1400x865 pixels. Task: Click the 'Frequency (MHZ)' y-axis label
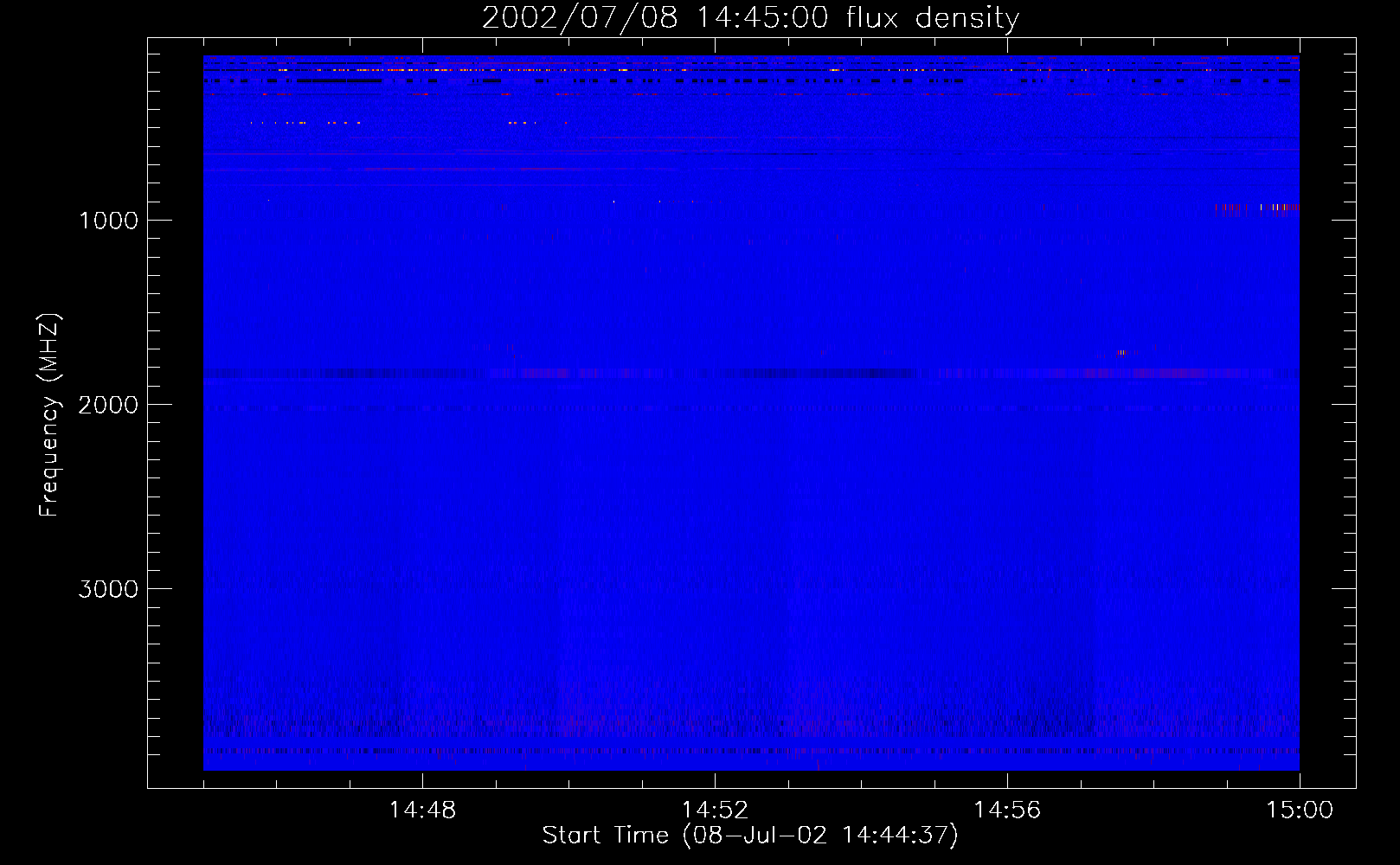[50, 414]
